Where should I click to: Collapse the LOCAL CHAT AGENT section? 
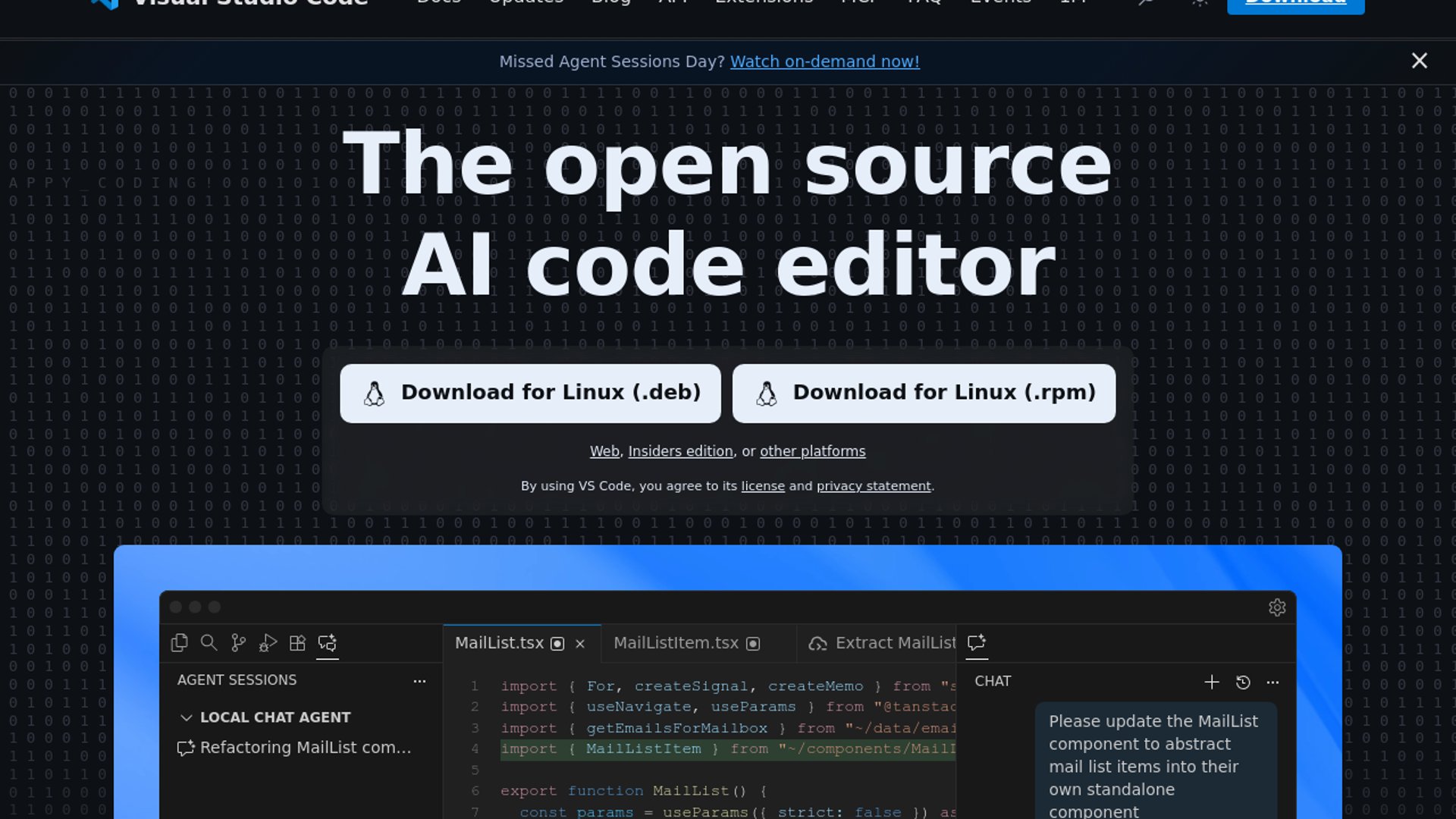[x=187, y=717]
